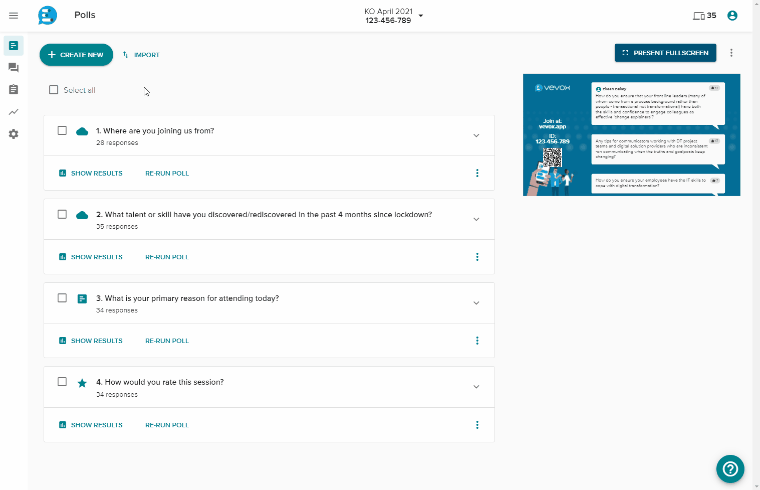Click the word cloud icon for poll 2
This screenshot has height=490, width=760.
(82, 215)
